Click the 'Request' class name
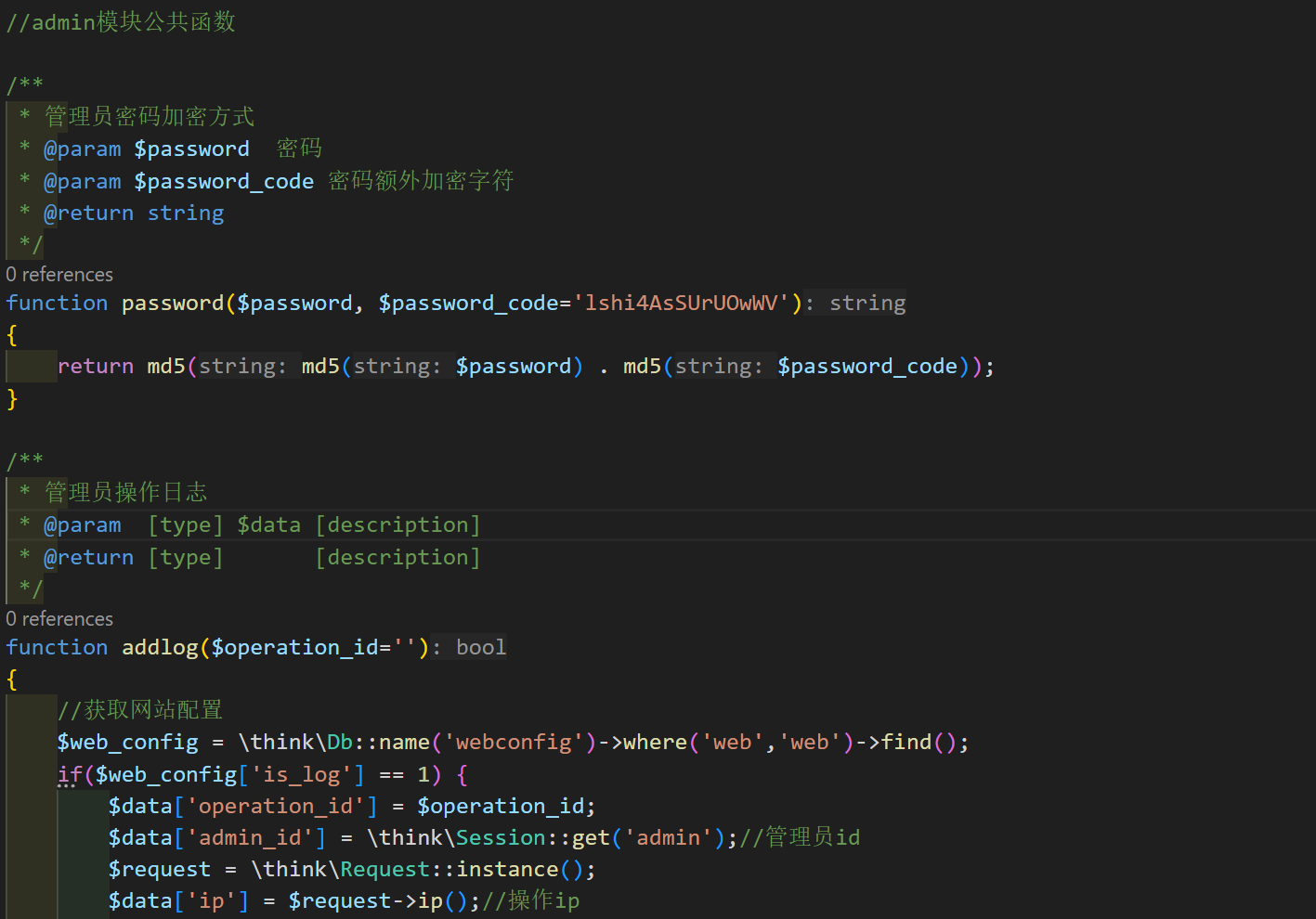Viewport: 1316px width, 919px height. [385, 869]
